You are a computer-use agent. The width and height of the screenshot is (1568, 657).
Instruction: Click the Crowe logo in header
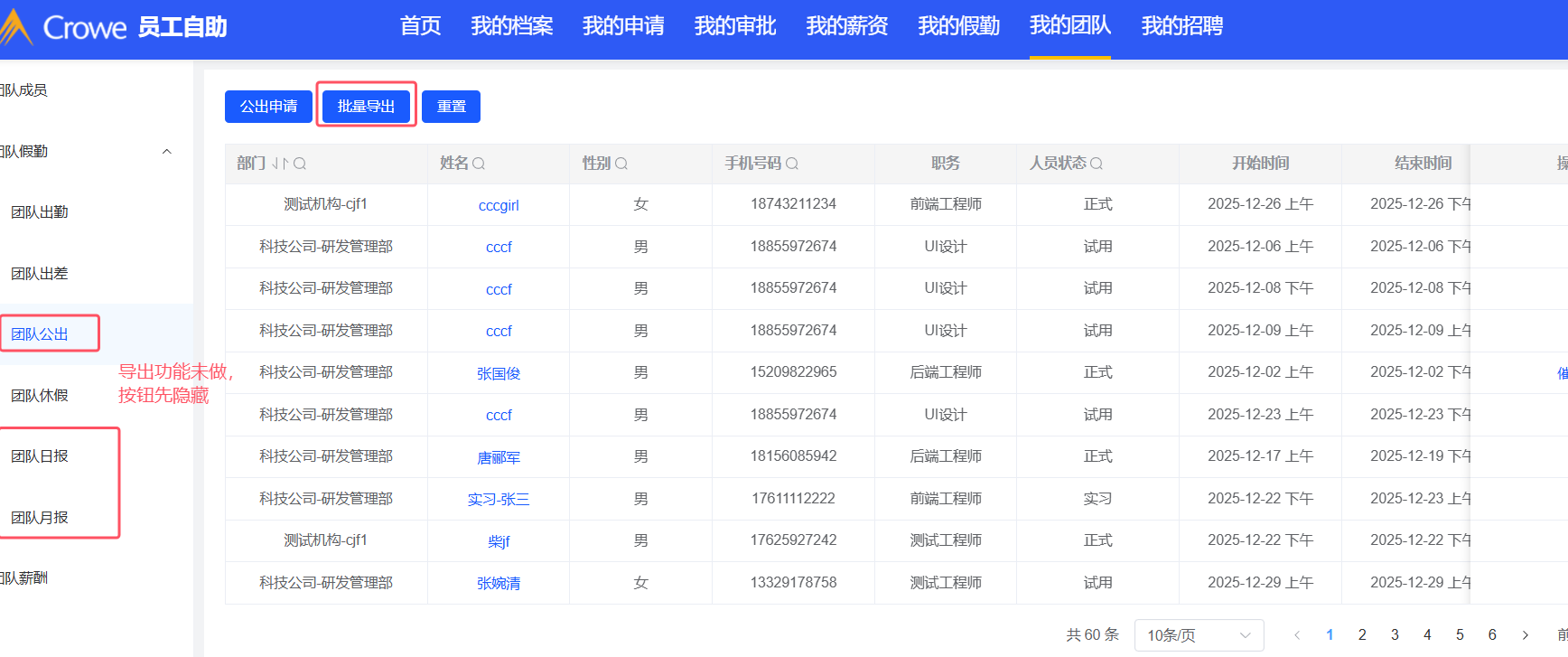63,27
